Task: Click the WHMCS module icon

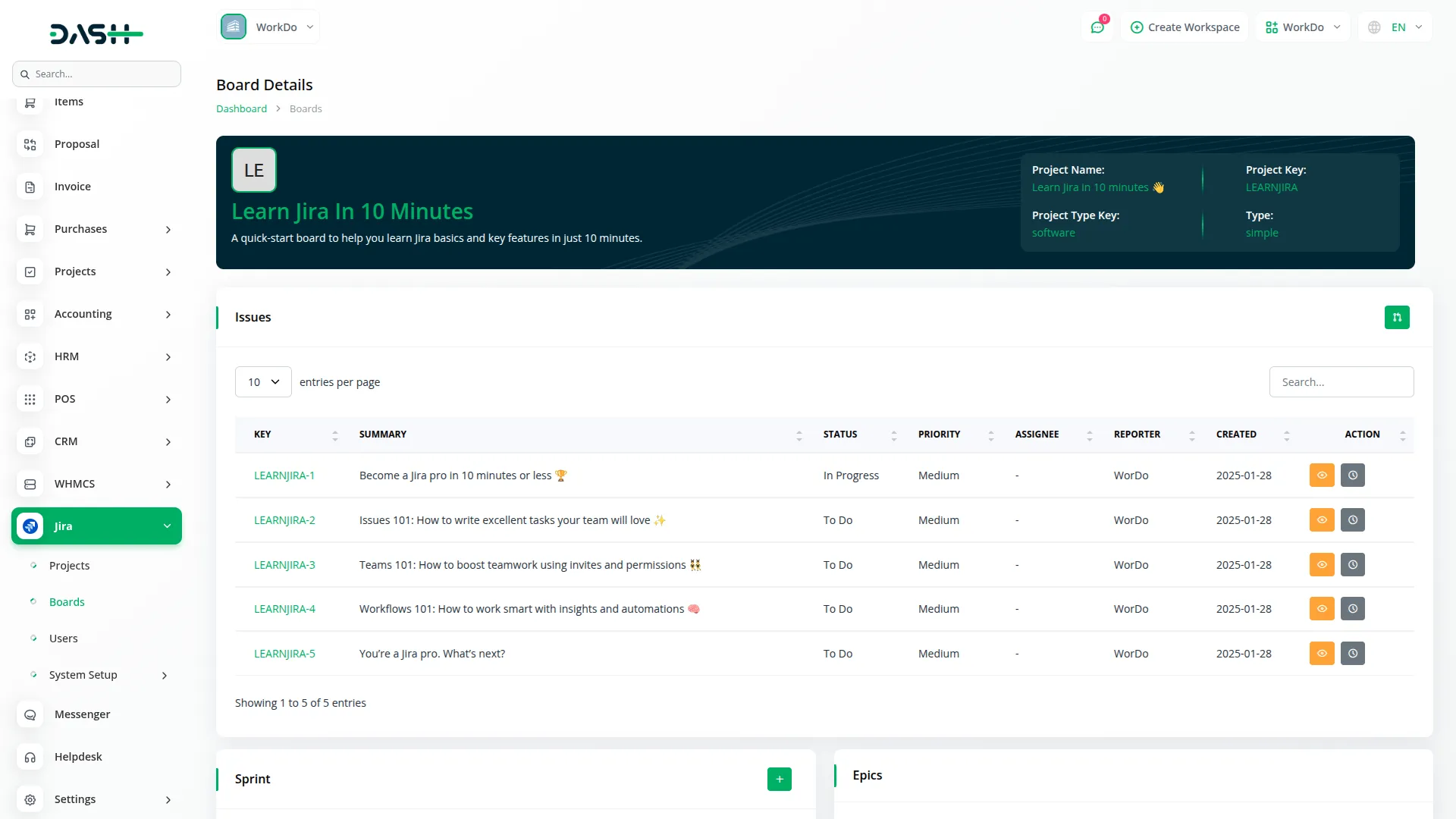Action: [x=30, y=484]
